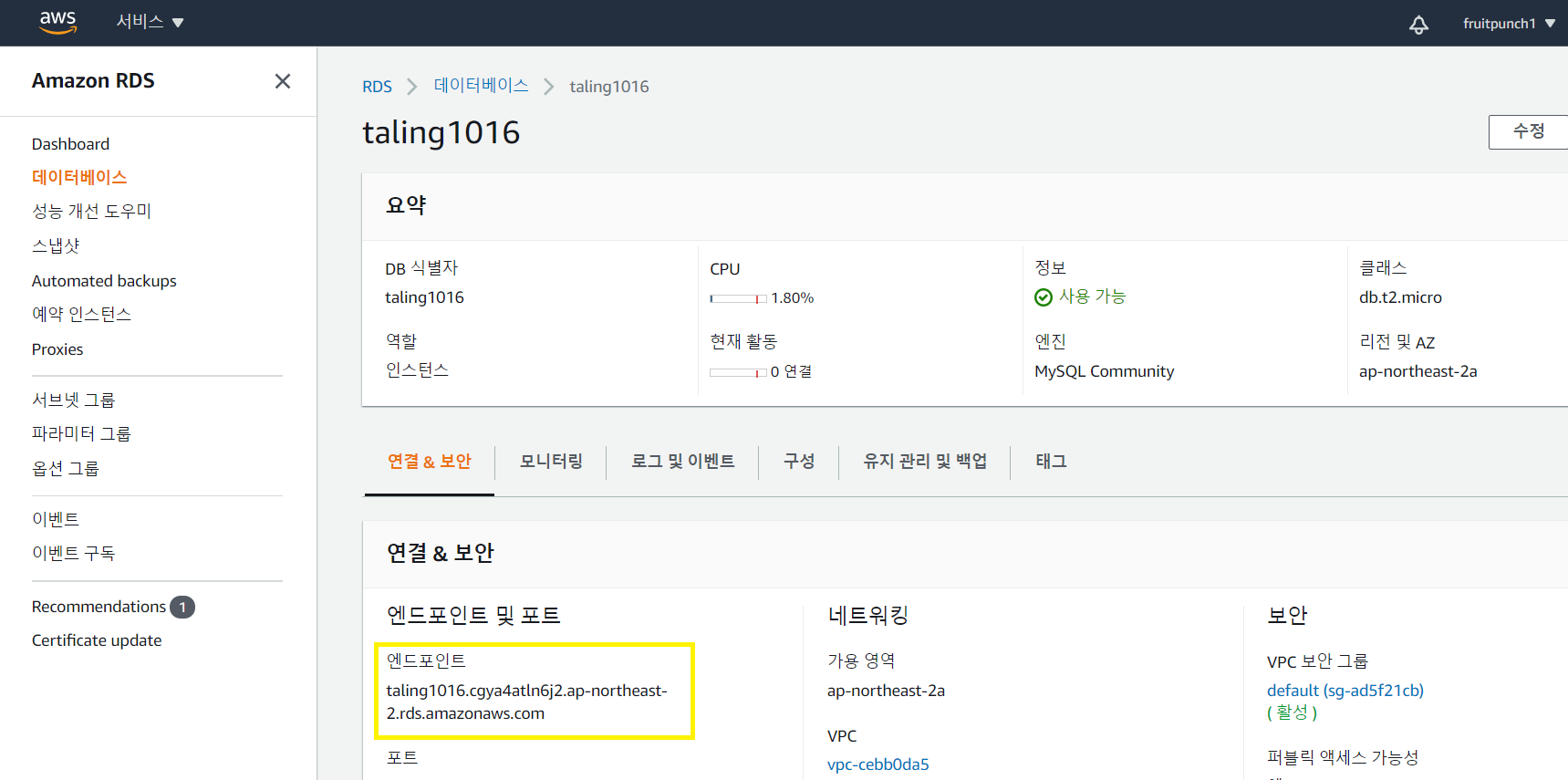This screenshot has height=780, width=1568.
Task: Open the Recommendations count badge
Action: (182, 607)
